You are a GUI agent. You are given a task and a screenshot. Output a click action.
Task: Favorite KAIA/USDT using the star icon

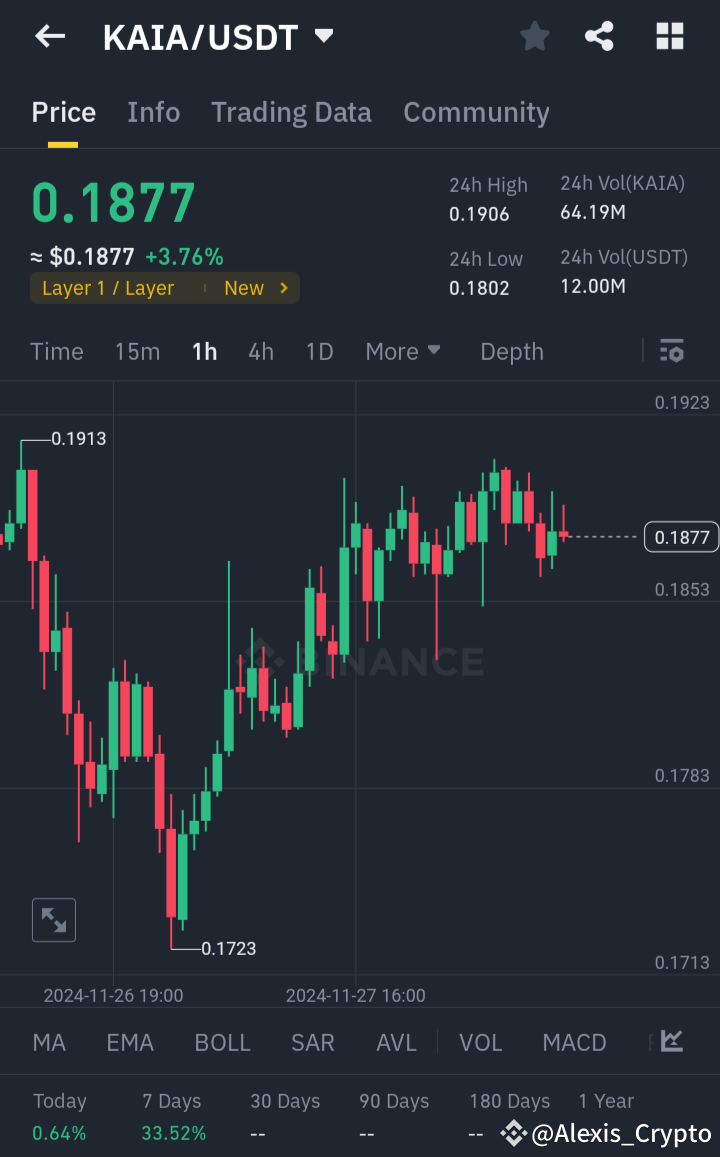point(534,36)
